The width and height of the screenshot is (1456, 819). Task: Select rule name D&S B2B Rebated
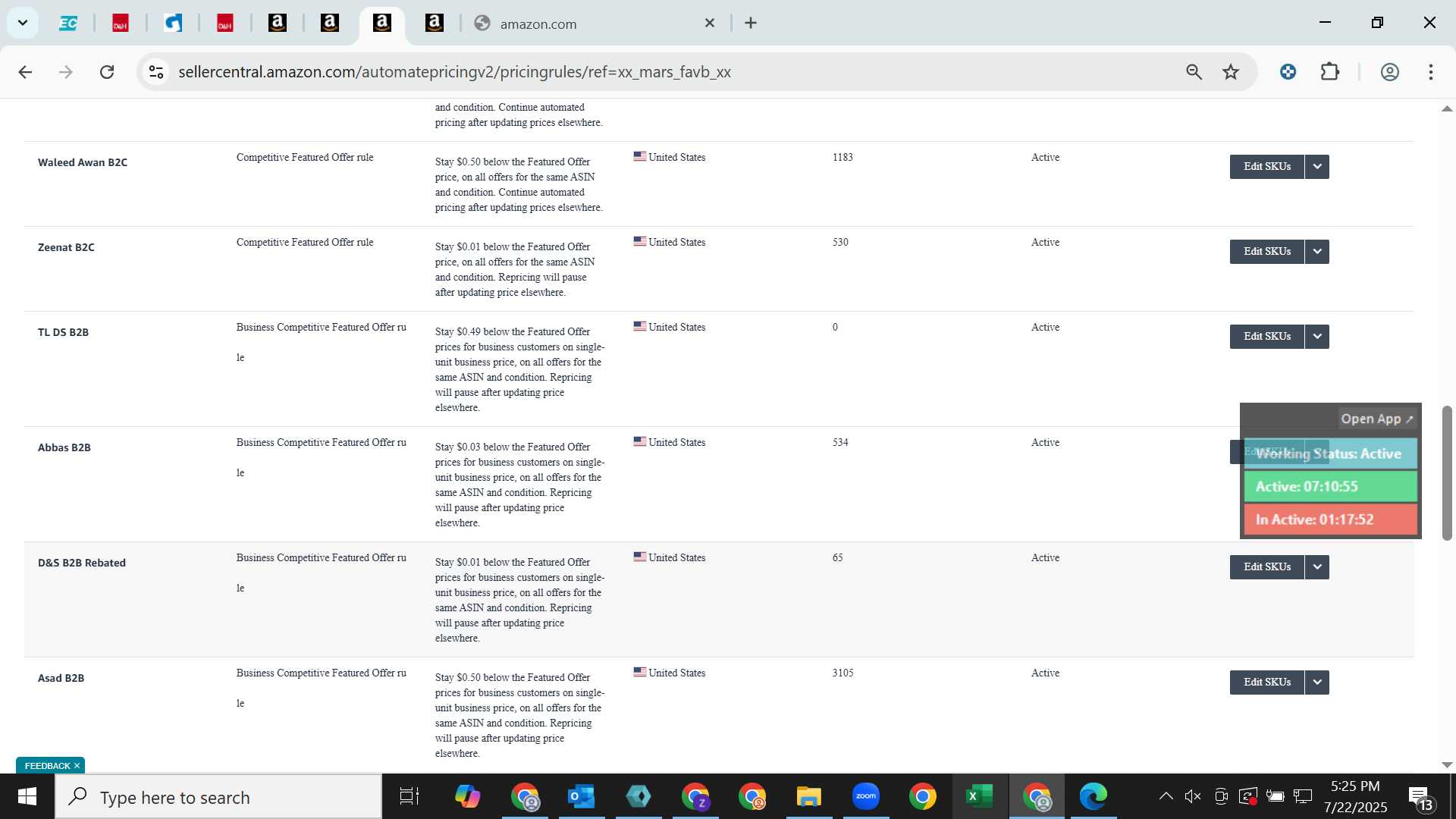pos(82,563)
